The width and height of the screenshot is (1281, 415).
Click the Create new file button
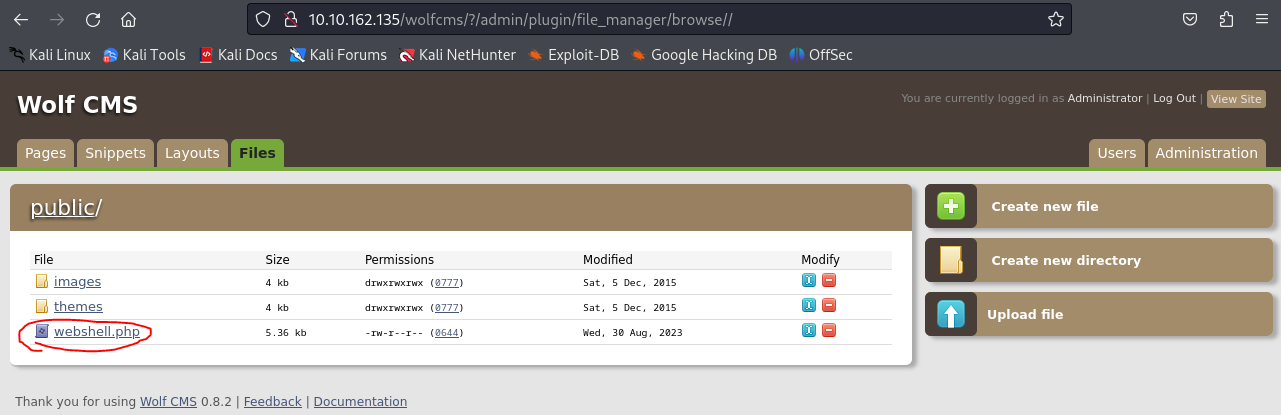[1097, 206]
